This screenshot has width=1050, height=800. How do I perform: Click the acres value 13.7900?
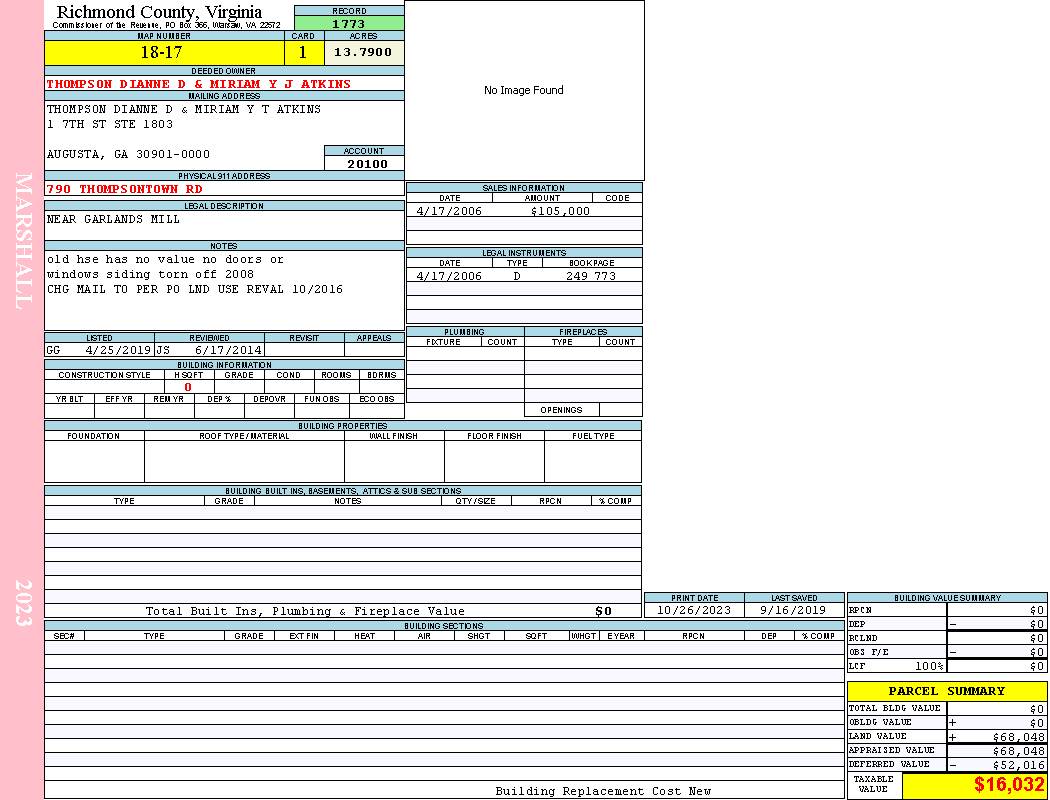363,52
